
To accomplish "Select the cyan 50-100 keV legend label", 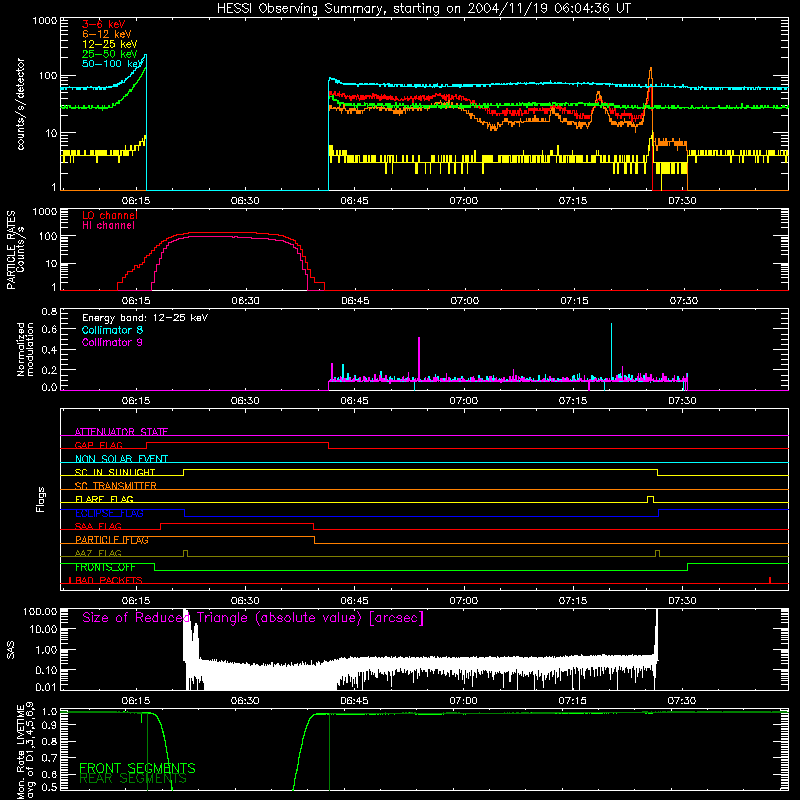I will coord(112,64).
